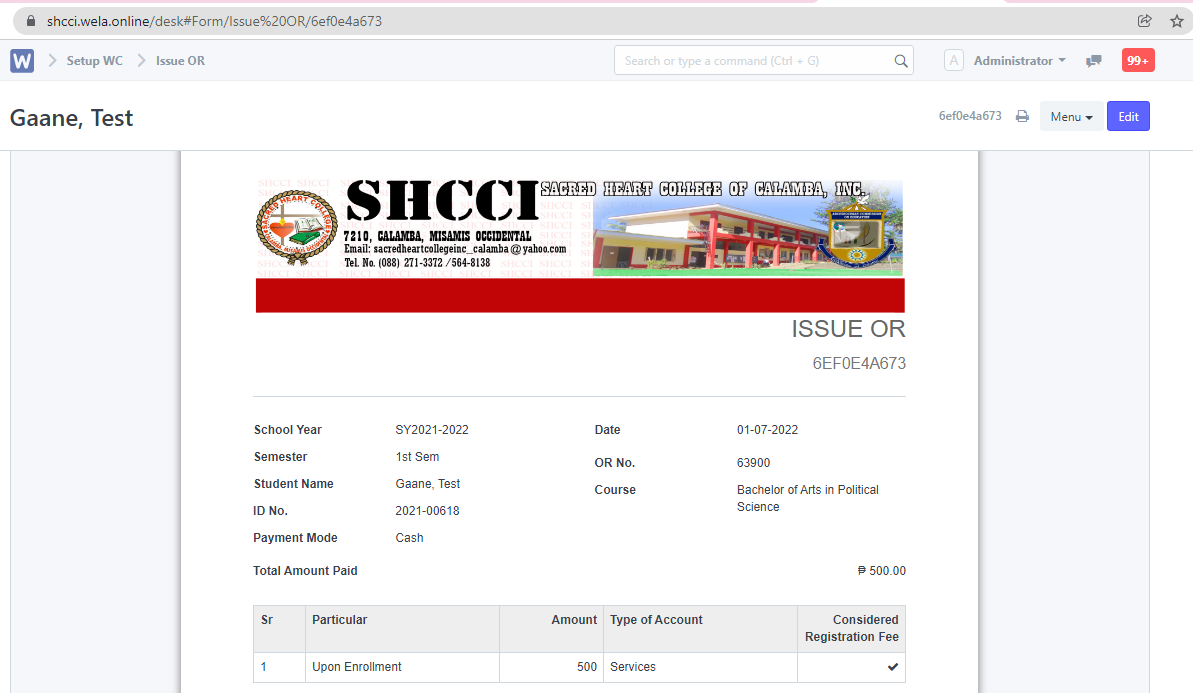The height and width of the screenshot is (693, 1193).
Task: Click the school seal logo in letterhead
Action: point(295,228)
